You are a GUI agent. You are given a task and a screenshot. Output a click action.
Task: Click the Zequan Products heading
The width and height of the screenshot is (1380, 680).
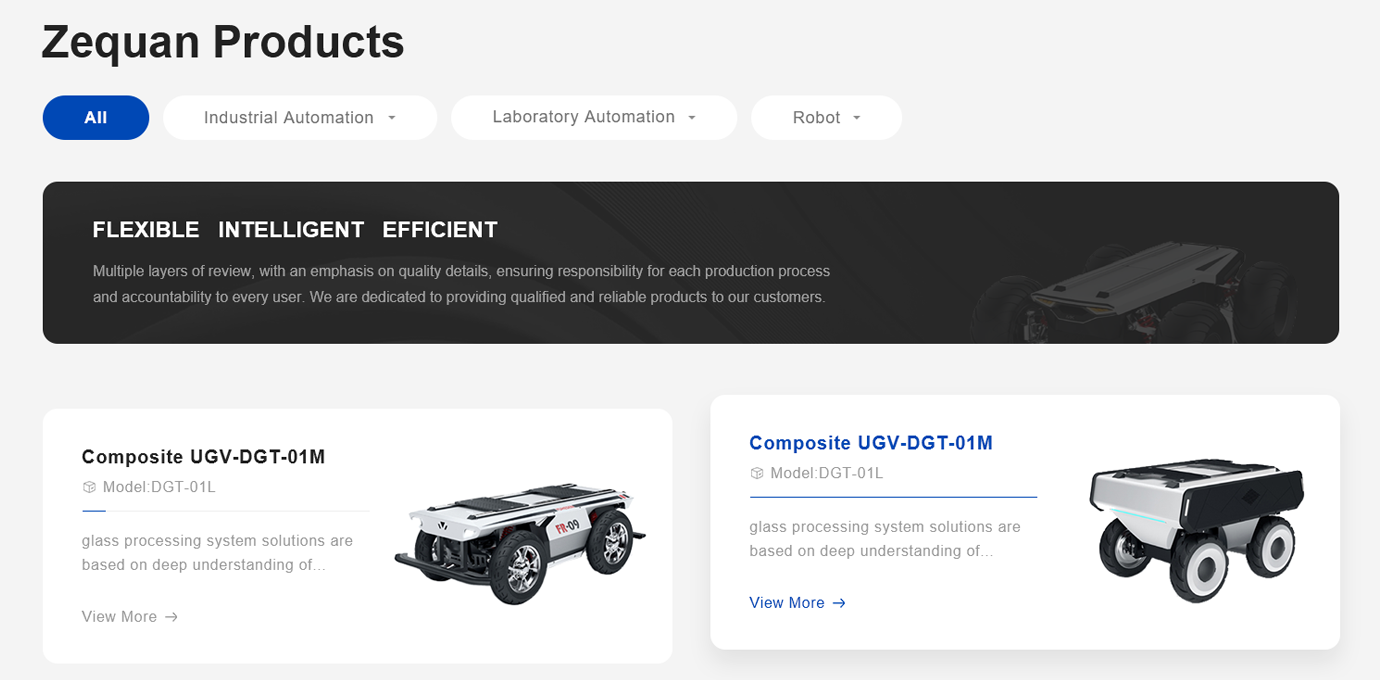(223, 42)
